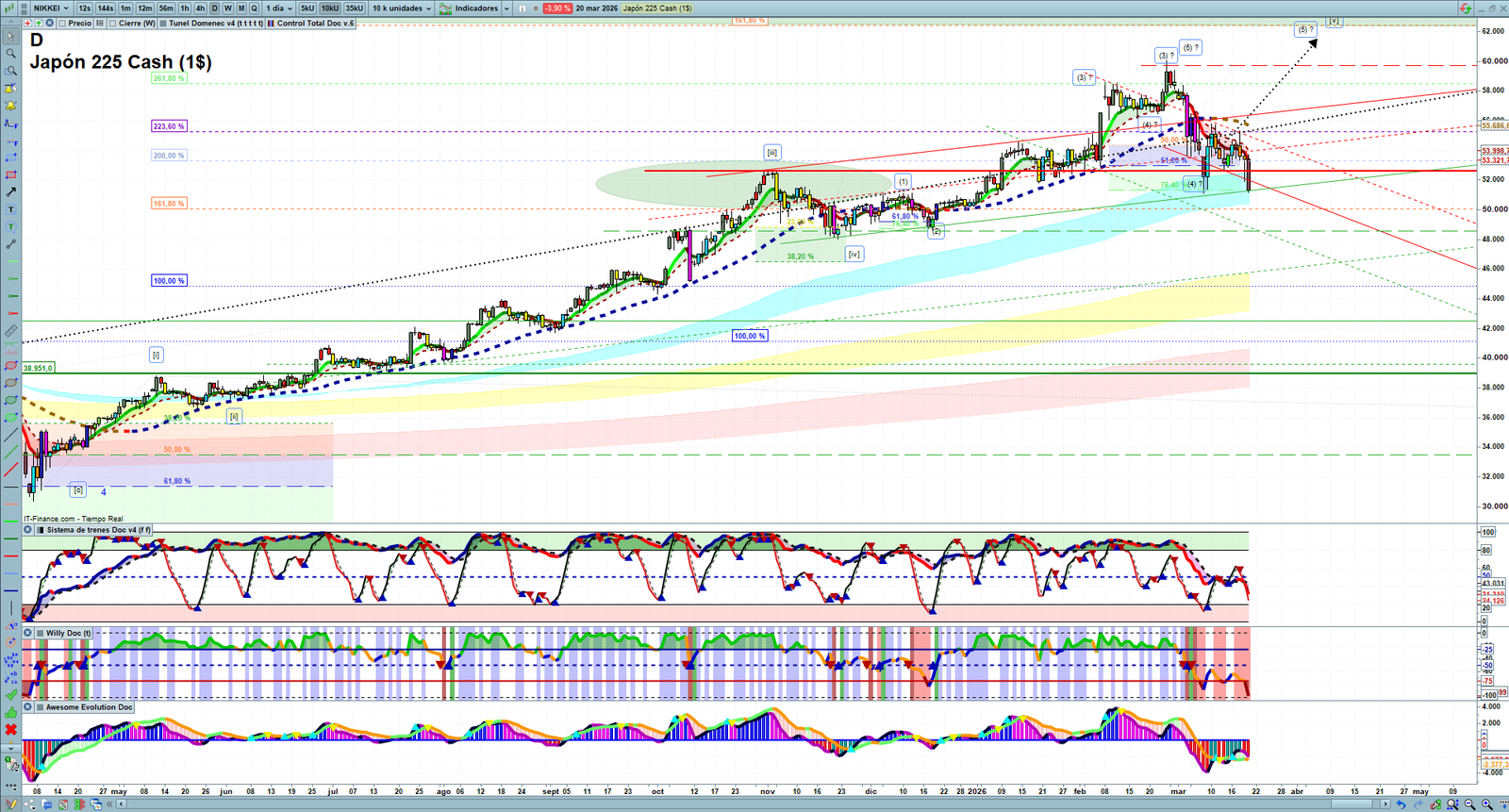Toggle the grey record dot in top toolbar
This screenshot has height=812, width=1509.
point(537,8)
